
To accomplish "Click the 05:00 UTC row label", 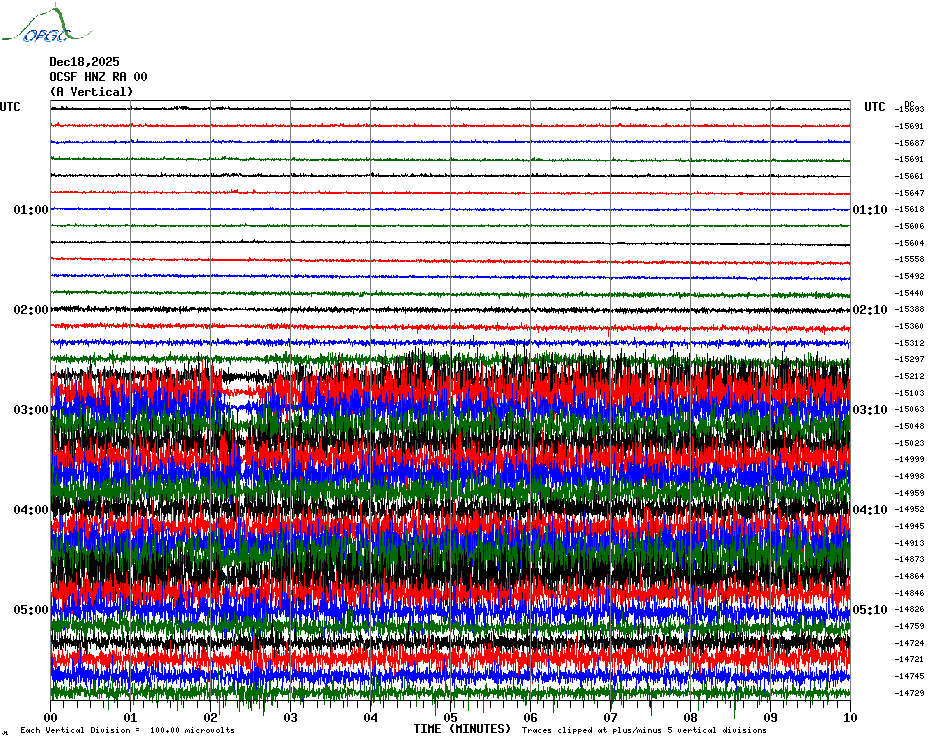I will pos(31,610).
